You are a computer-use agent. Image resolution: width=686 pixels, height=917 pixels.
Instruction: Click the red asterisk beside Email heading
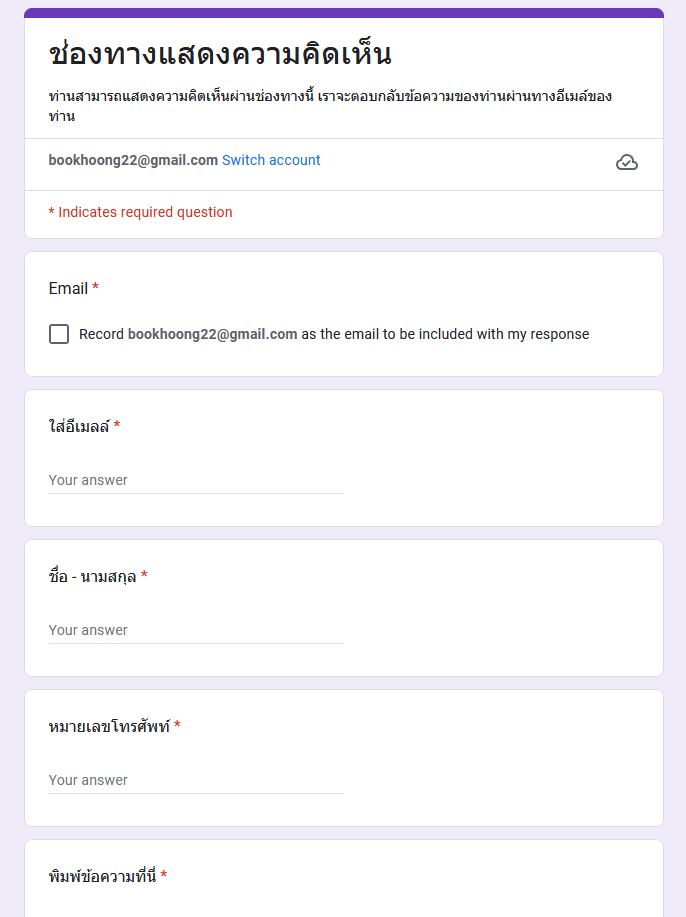[96, 288]
